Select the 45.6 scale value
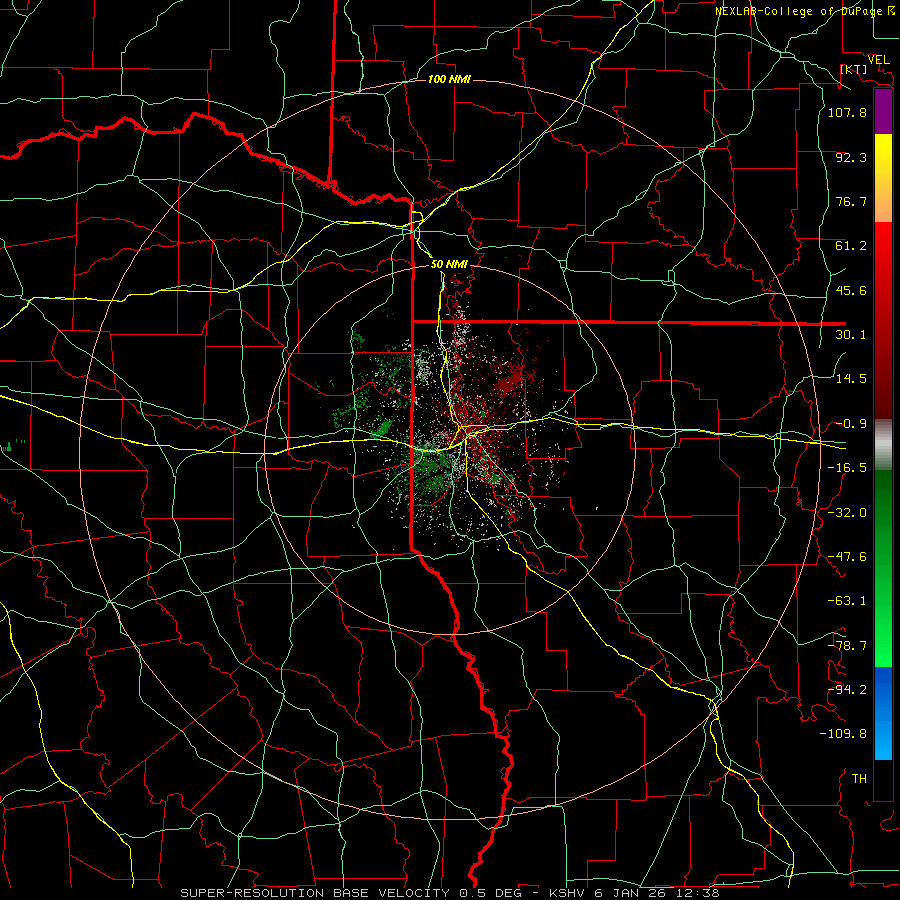The image size is (900, 900). tap(851, 290)
